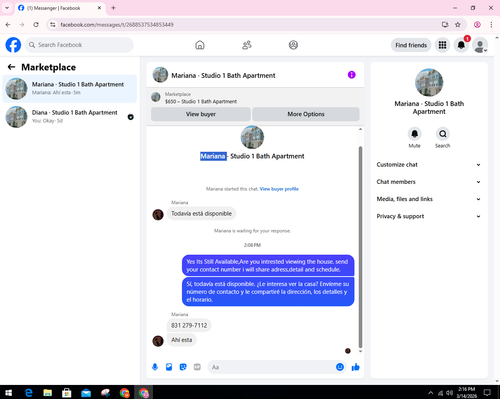Click the chat scrollbar

(360, 247)
